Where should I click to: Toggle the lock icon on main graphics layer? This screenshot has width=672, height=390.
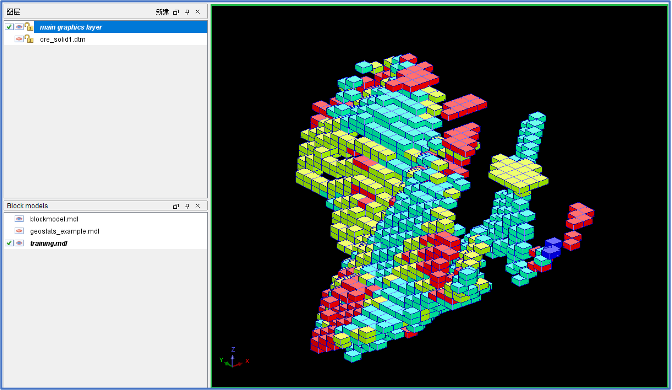[x=28, y=27]
